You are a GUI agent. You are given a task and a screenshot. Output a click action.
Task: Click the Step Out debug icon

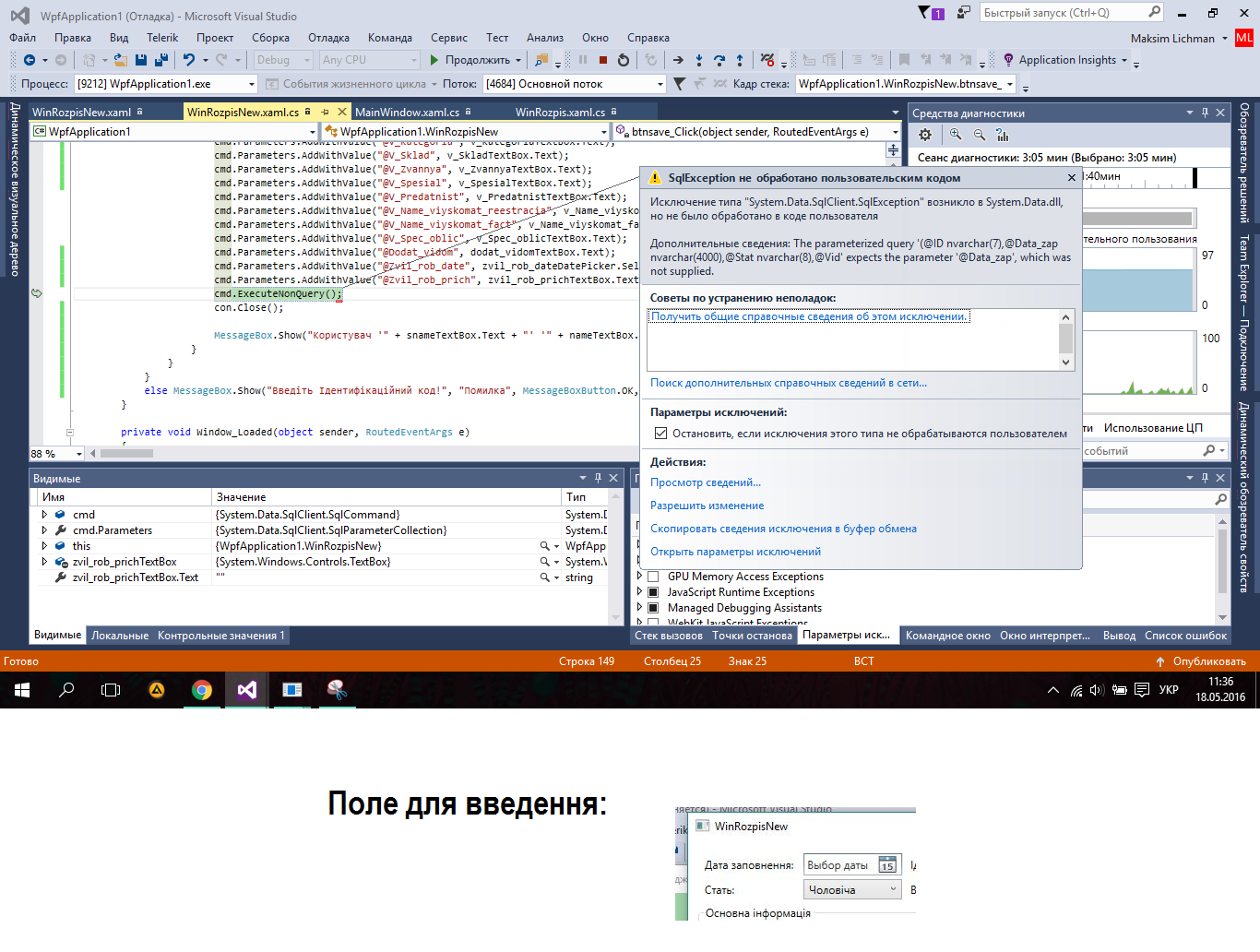point(740,60)
